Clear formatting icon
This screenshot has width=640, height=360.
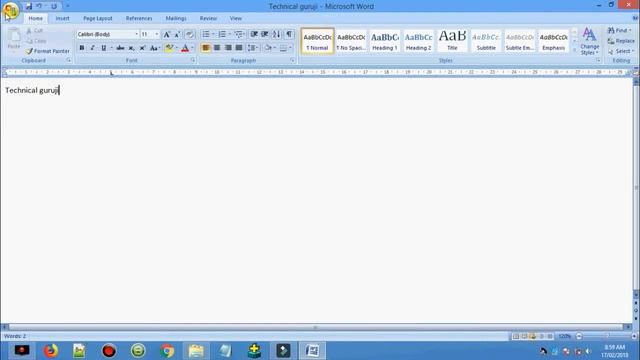tap(189, 34)
